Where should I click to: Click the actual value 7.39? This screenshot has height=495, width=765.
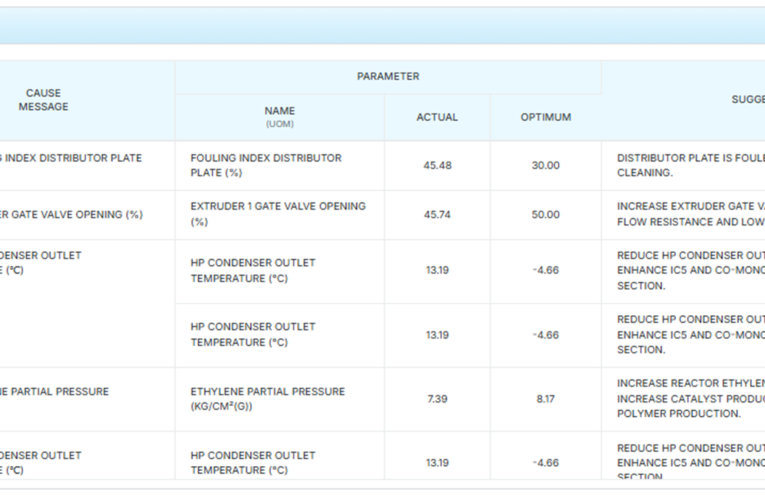[x=437, y=399]
